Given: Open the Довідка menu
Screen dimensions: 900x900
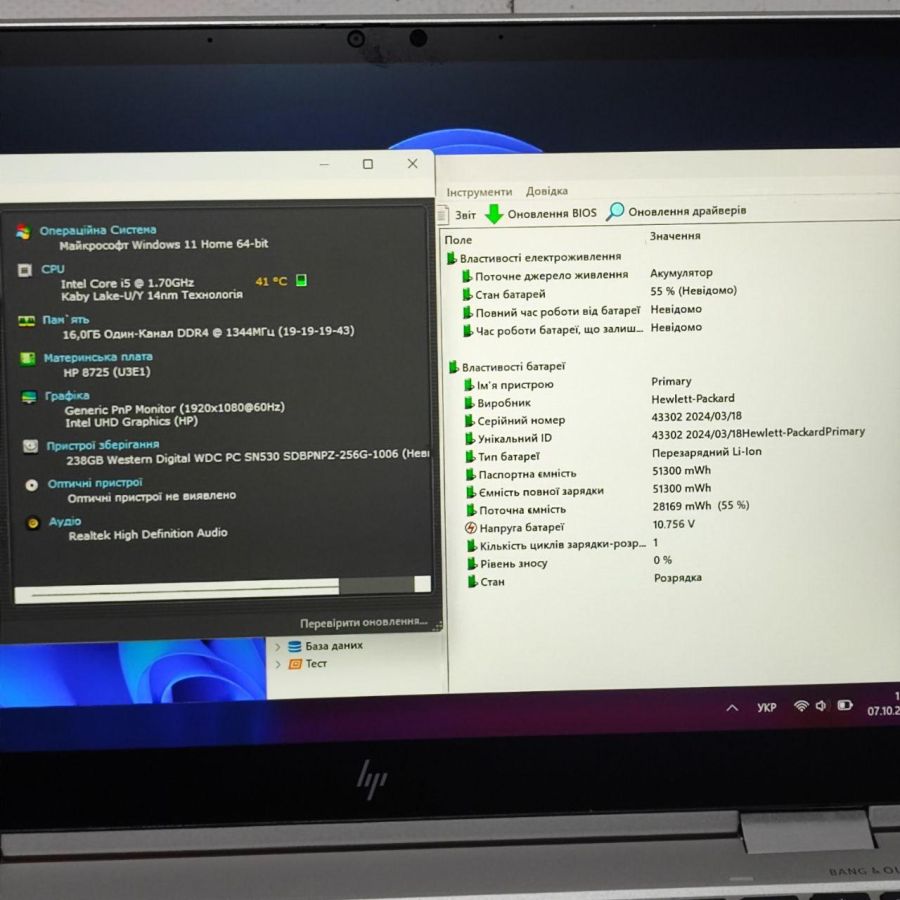Looking at the screenshot, I should click(x=546, y=191).
